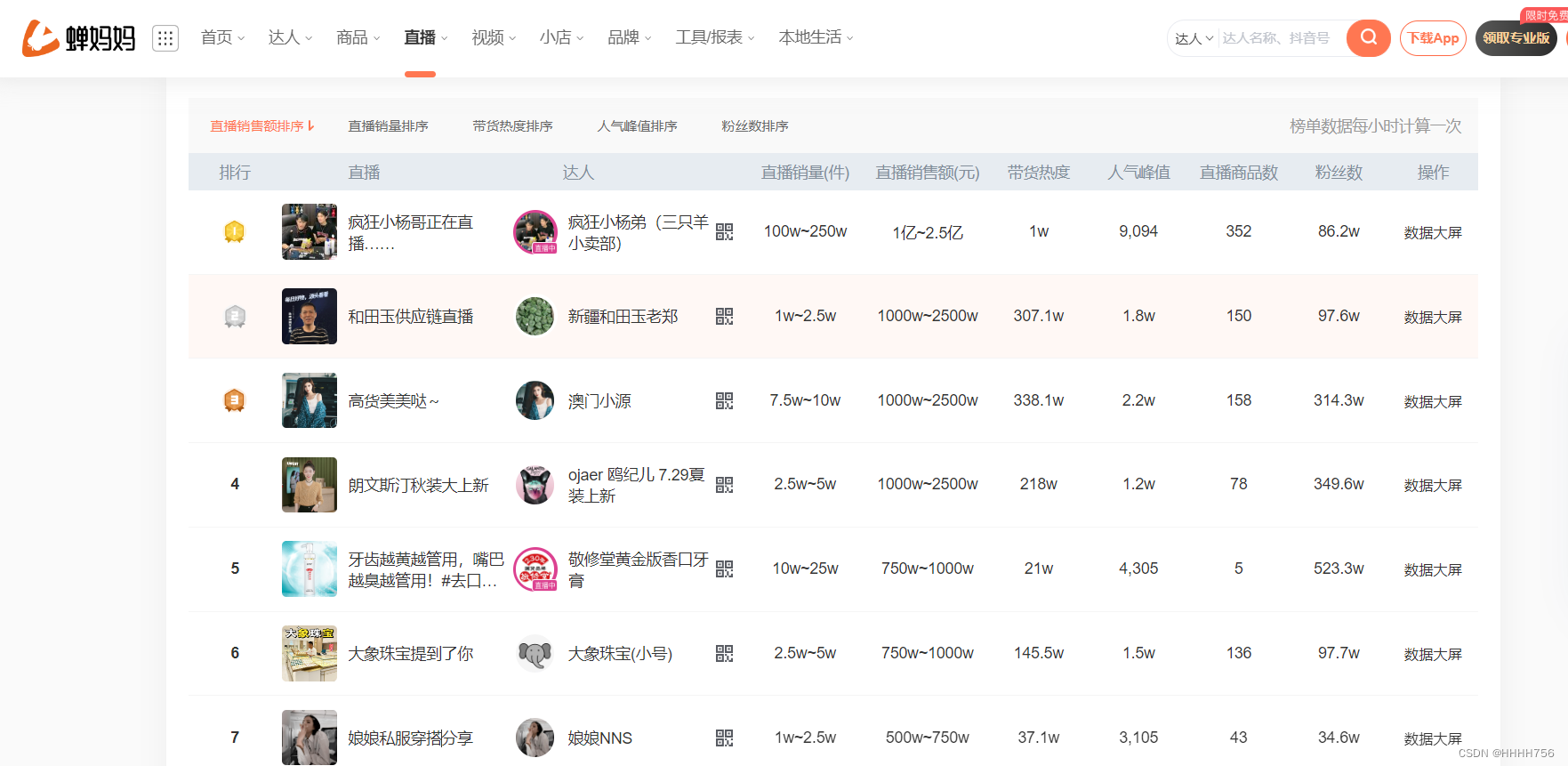
Task: Open the app grid menu icon
Action: point(165,38)
